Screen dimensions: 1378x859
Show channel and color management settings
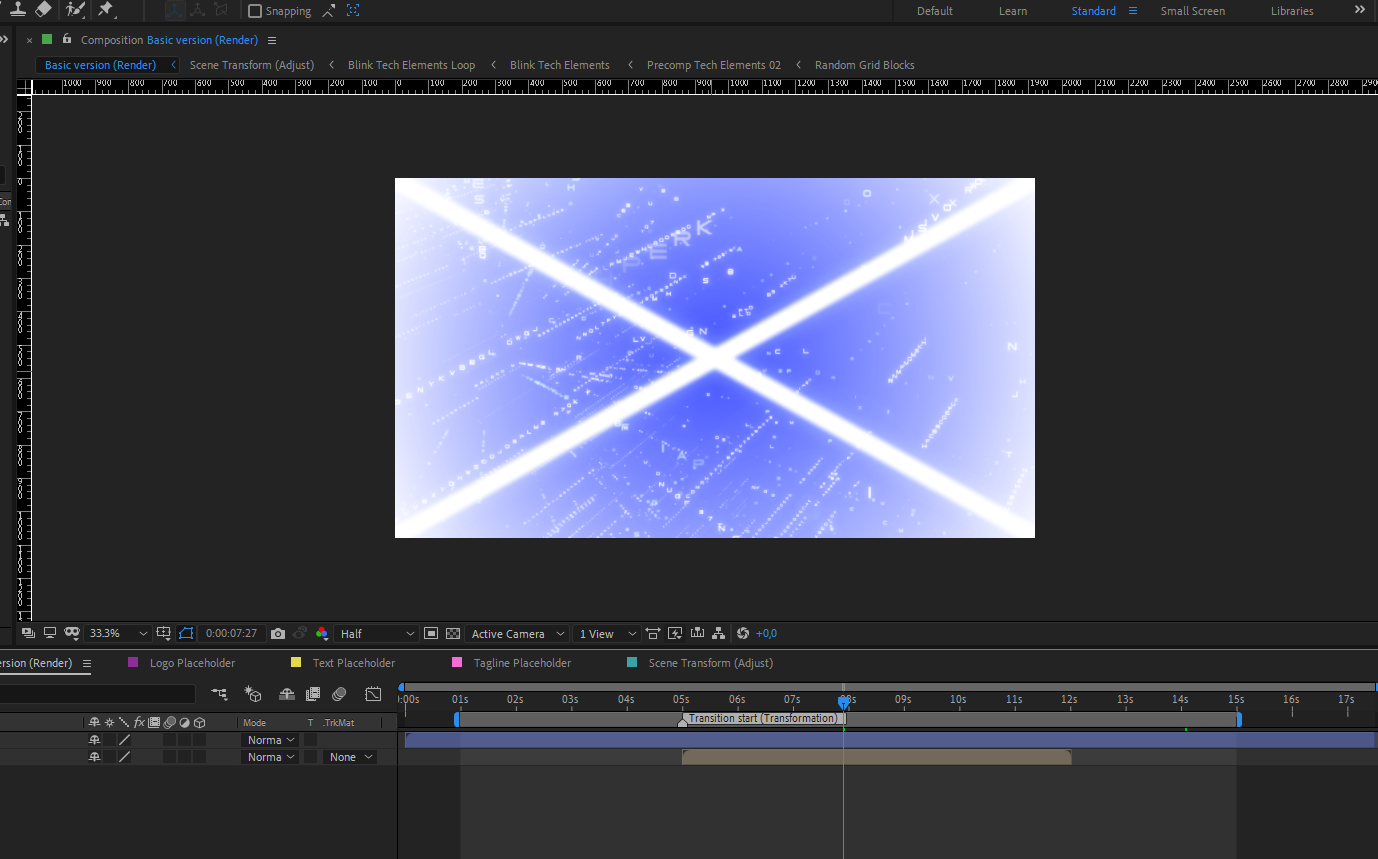pos(322,633)
